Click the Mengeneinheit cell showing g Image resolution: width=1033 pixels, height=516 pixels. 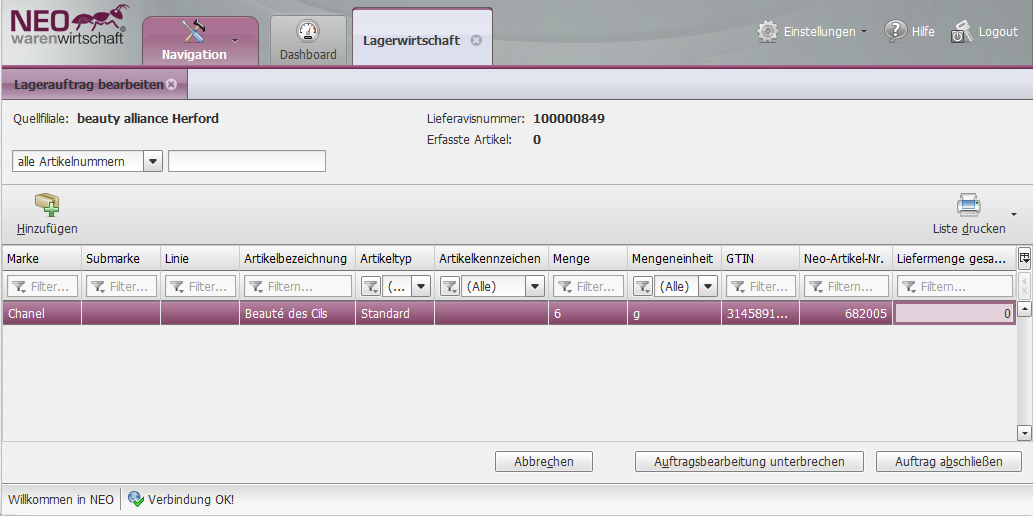675,314
